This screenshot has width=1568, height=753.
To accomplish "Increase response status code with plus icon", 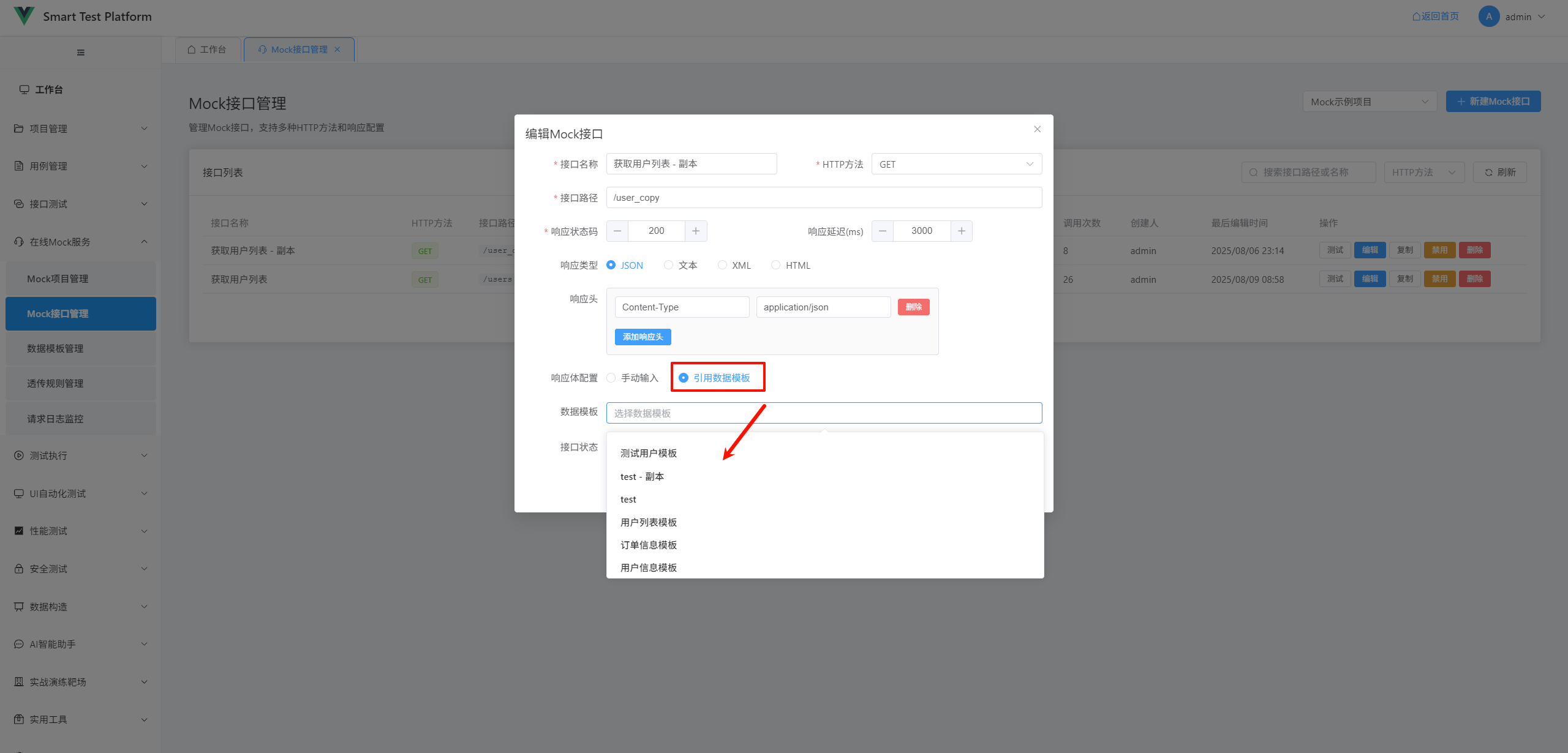I will click(x=696, y=231).
